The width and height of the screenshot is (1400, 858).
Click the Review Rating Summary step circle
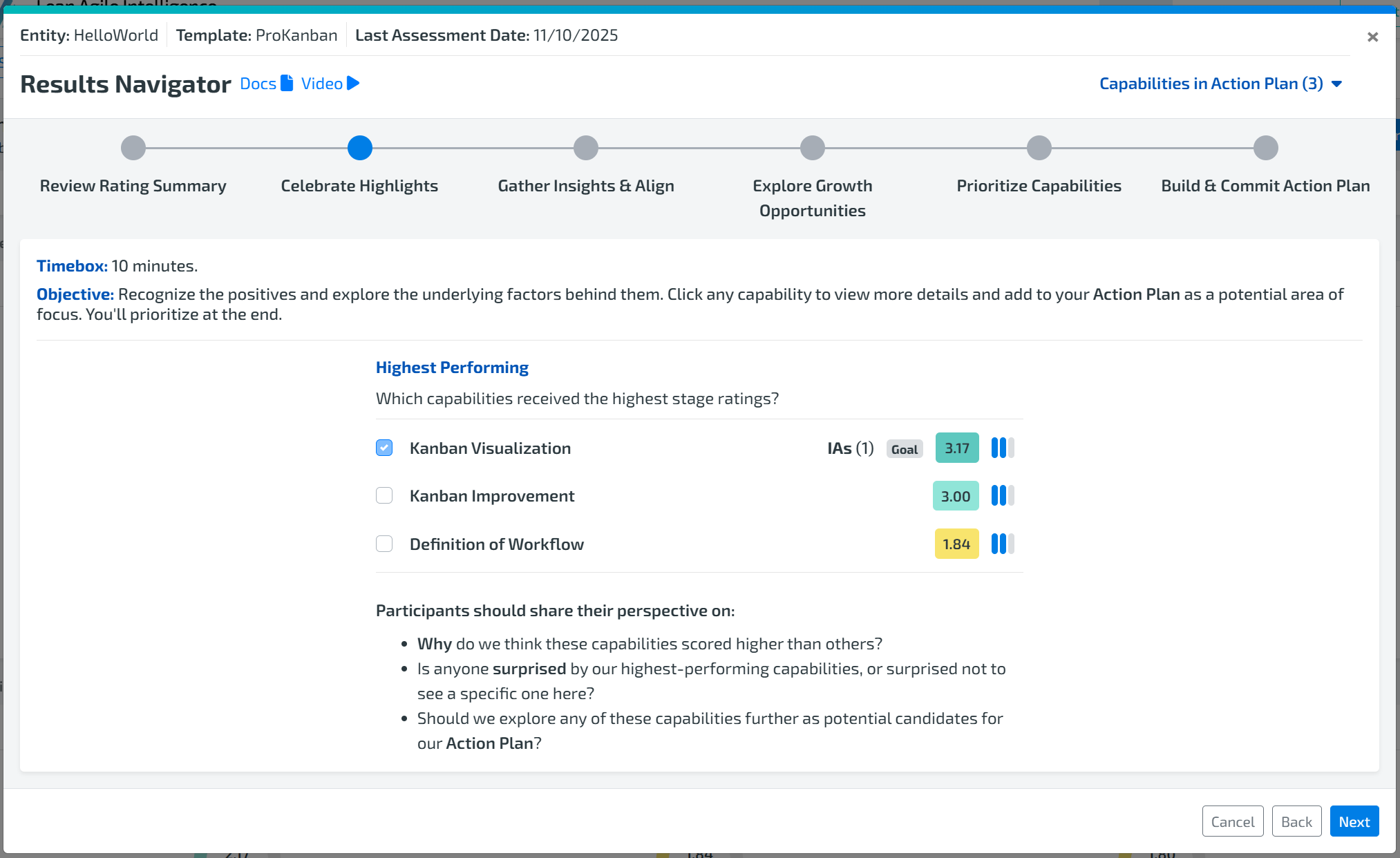[x=133, y=148]
